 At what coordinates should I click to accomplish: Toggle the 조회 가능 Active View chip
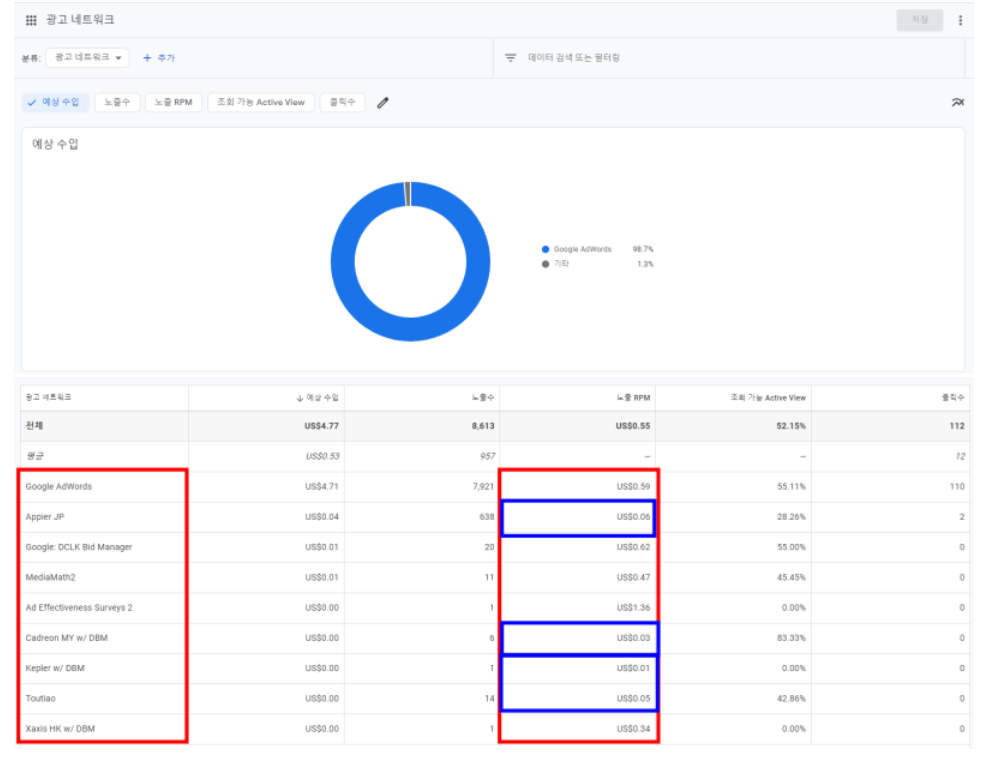(x=261, y=102)
